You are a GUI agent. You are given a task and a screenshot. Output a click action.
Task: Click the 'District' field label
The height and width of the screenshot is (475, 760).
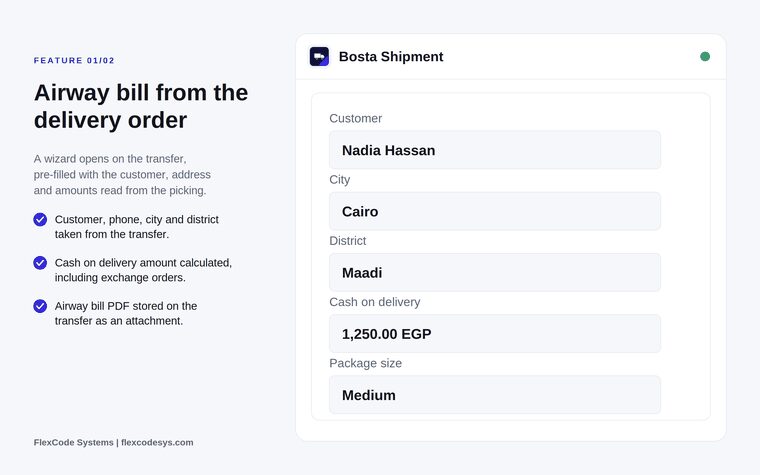[x=348, y=241]
